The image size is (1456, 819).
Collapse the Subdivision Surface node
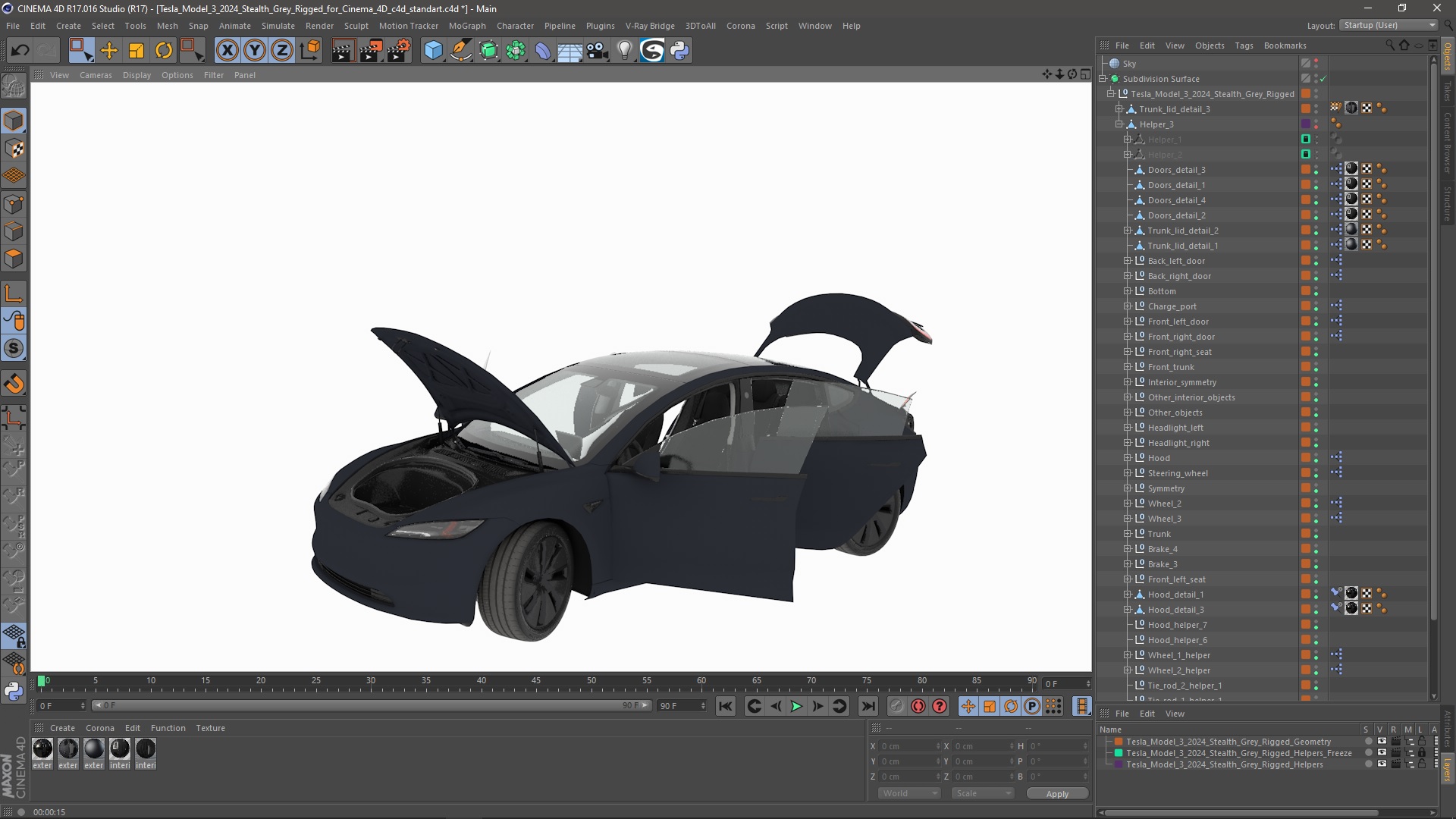tap(1103, 79)
